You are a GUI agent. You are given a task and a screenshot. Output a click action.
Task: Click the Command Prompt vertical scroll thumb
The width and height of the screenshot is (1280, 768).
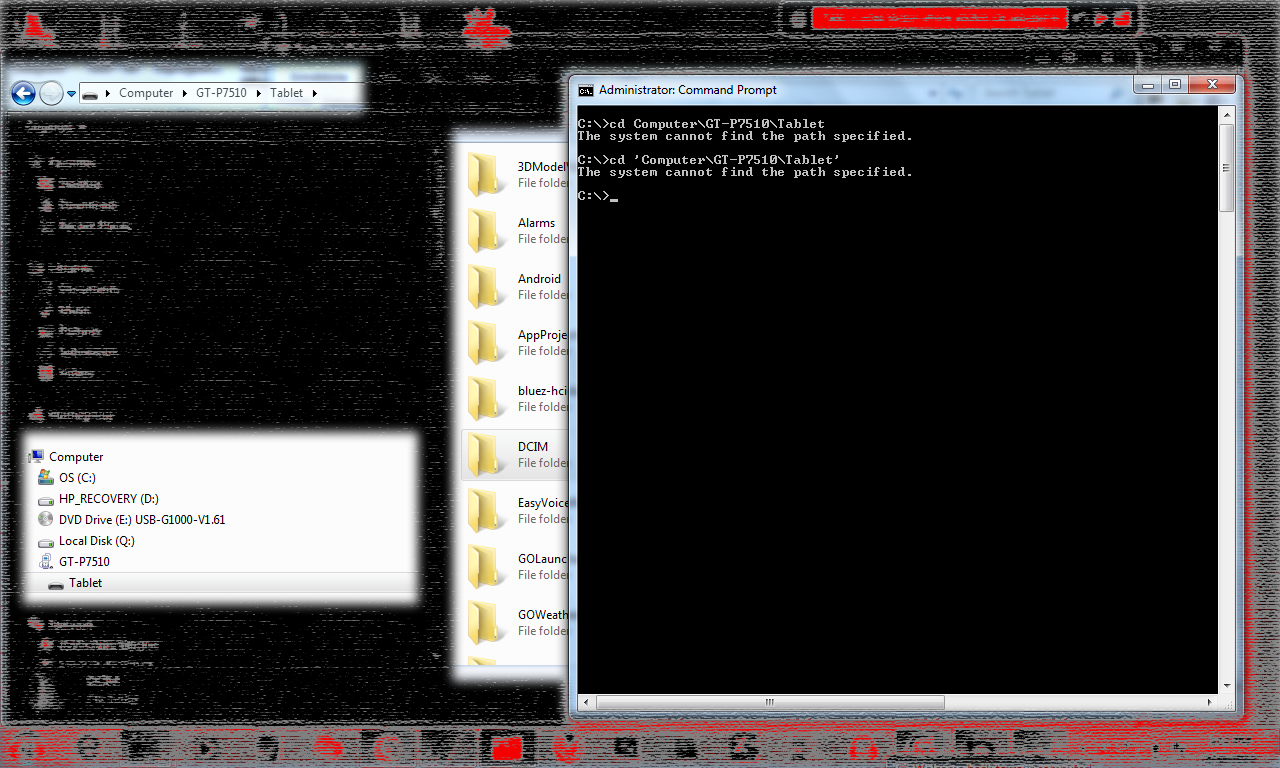pyautogui.click(x=1227, y=168)
